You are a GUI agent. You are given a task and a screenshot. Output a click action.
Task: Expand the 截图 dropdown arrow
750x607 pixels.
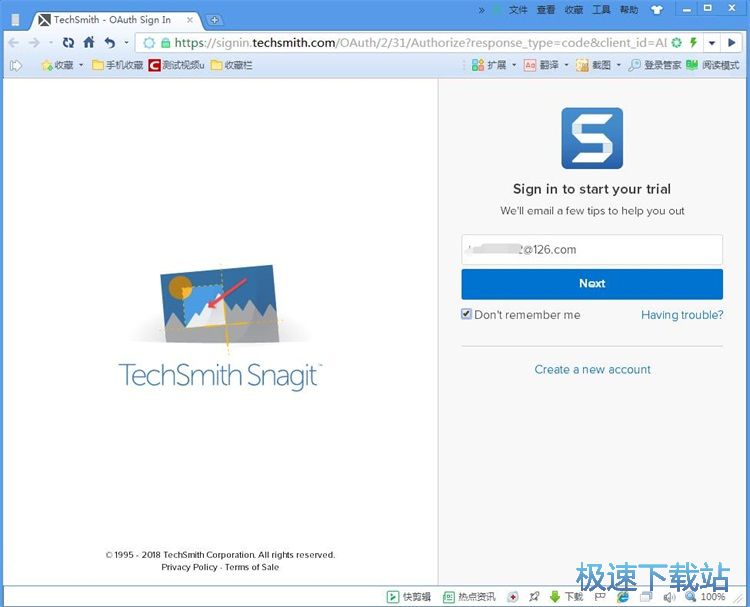coord(618,65)
